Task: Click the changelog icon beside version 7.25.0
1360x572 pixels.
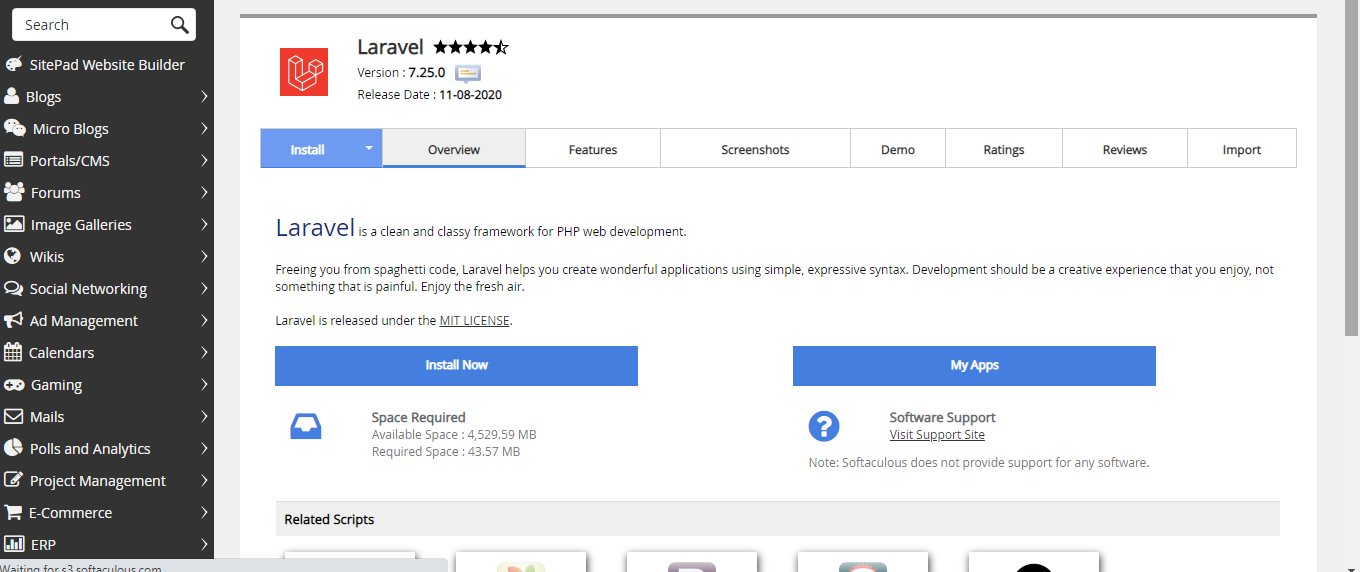Action: 468,73
